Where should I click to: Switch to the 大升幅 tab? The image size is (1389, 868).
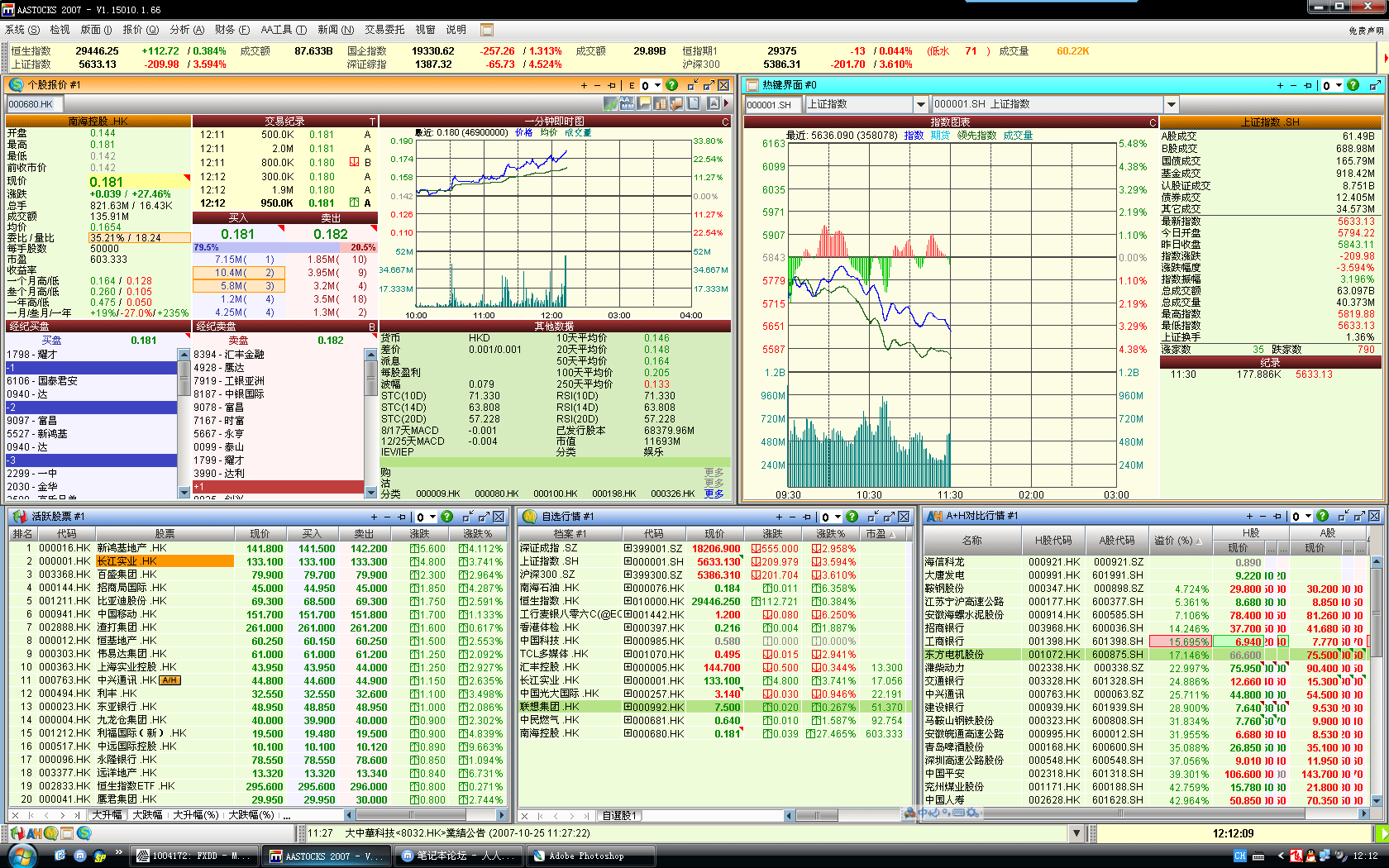(107, 815)
